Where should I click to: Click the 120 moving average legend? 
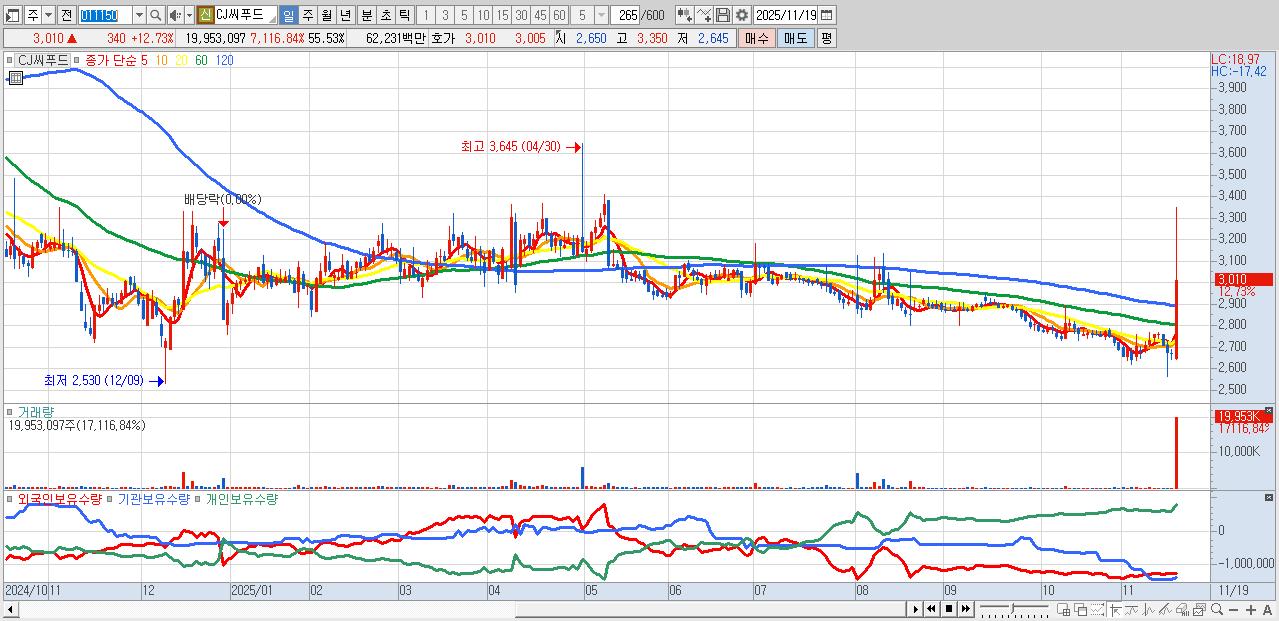225,60
